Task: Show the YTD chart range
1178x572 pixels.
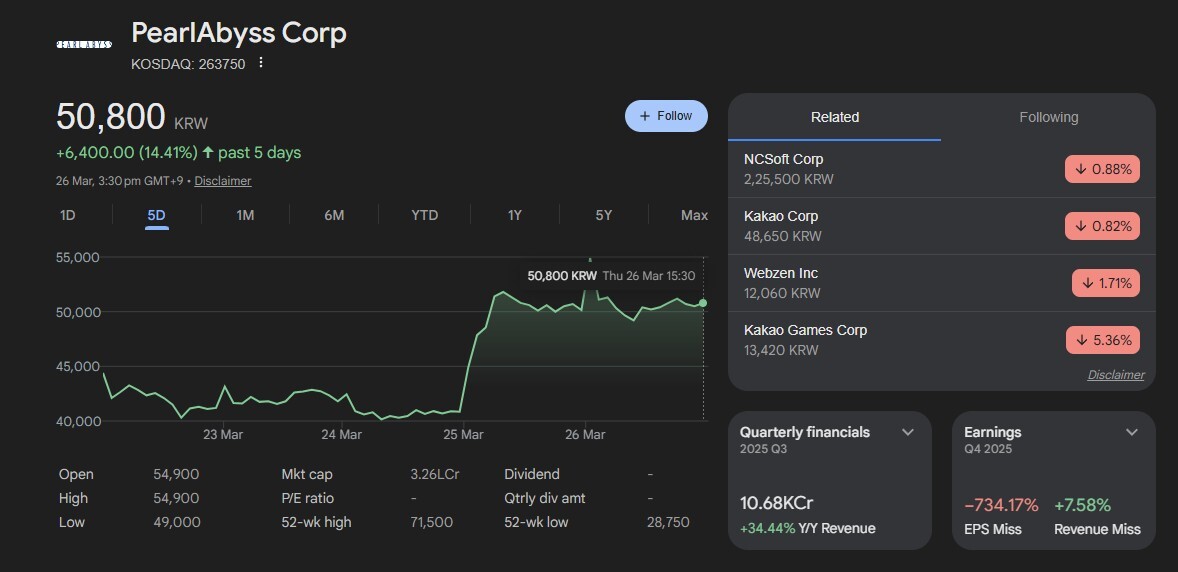Action: 425,215
